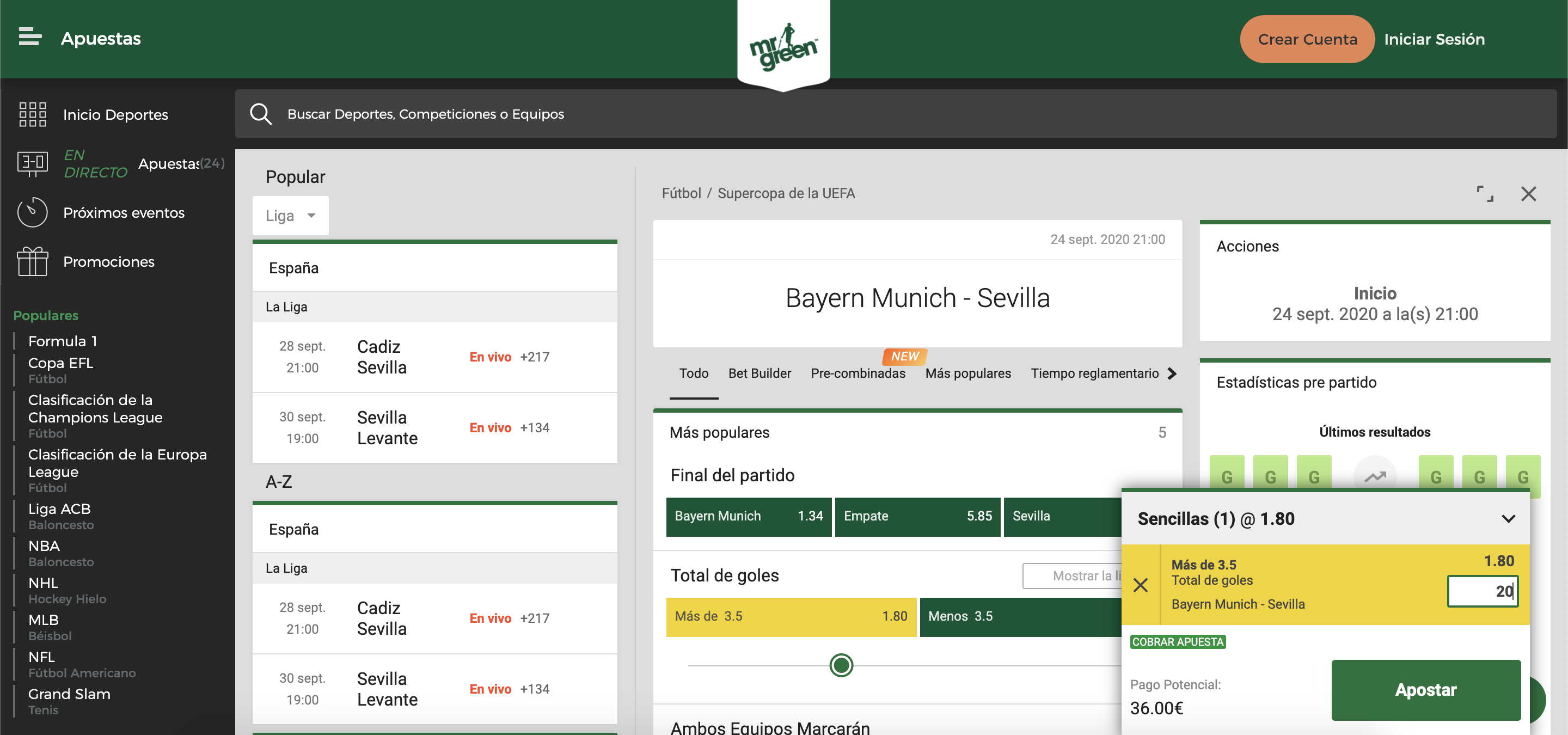Click the España header in Popular section
1568x735 pixels.
click(x=434, y=268)
